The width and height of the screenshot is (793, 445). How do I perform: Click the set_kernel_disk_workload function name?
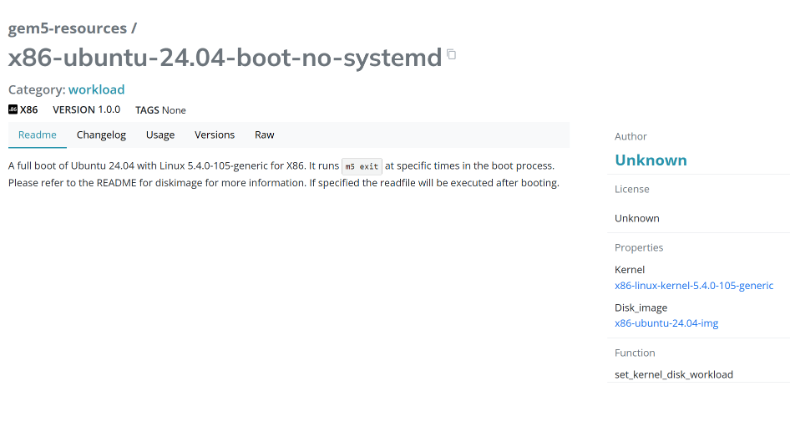coord(673,374)
